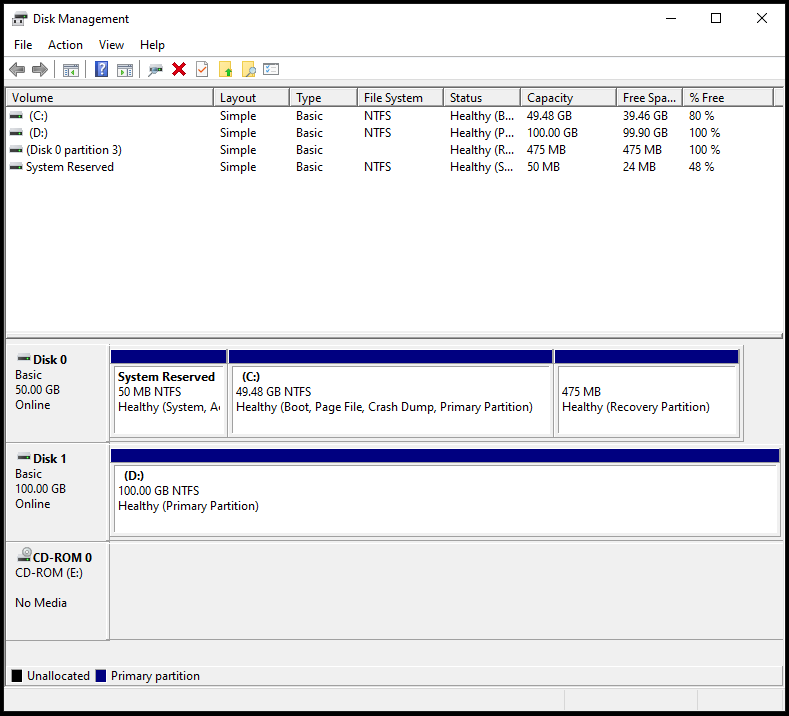Close the Disk Management window
This screenshot has height=716, width=789.
[x=762, y=19]
